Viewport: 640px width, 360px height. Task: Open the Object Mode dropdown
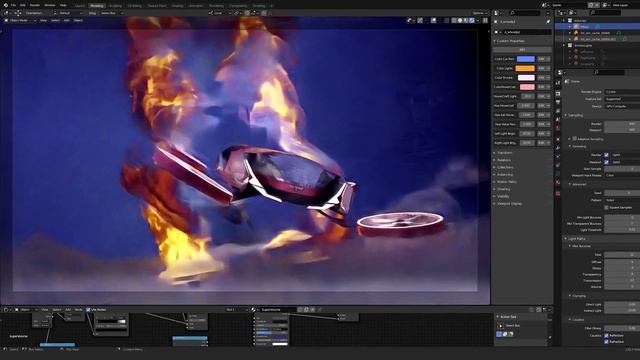pos(20,20)
